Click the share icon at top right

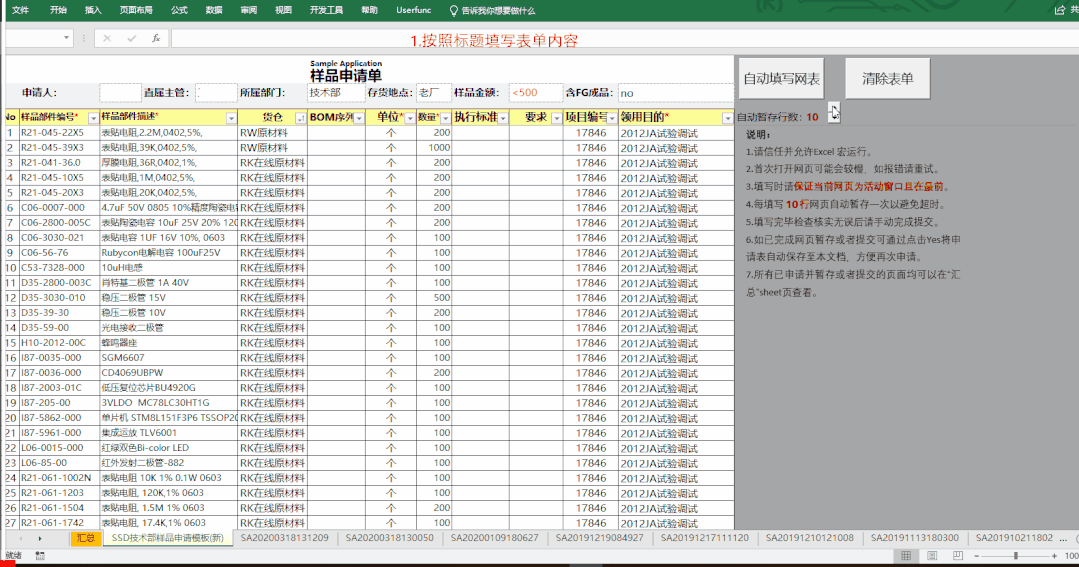click(x=1060, y=10)
